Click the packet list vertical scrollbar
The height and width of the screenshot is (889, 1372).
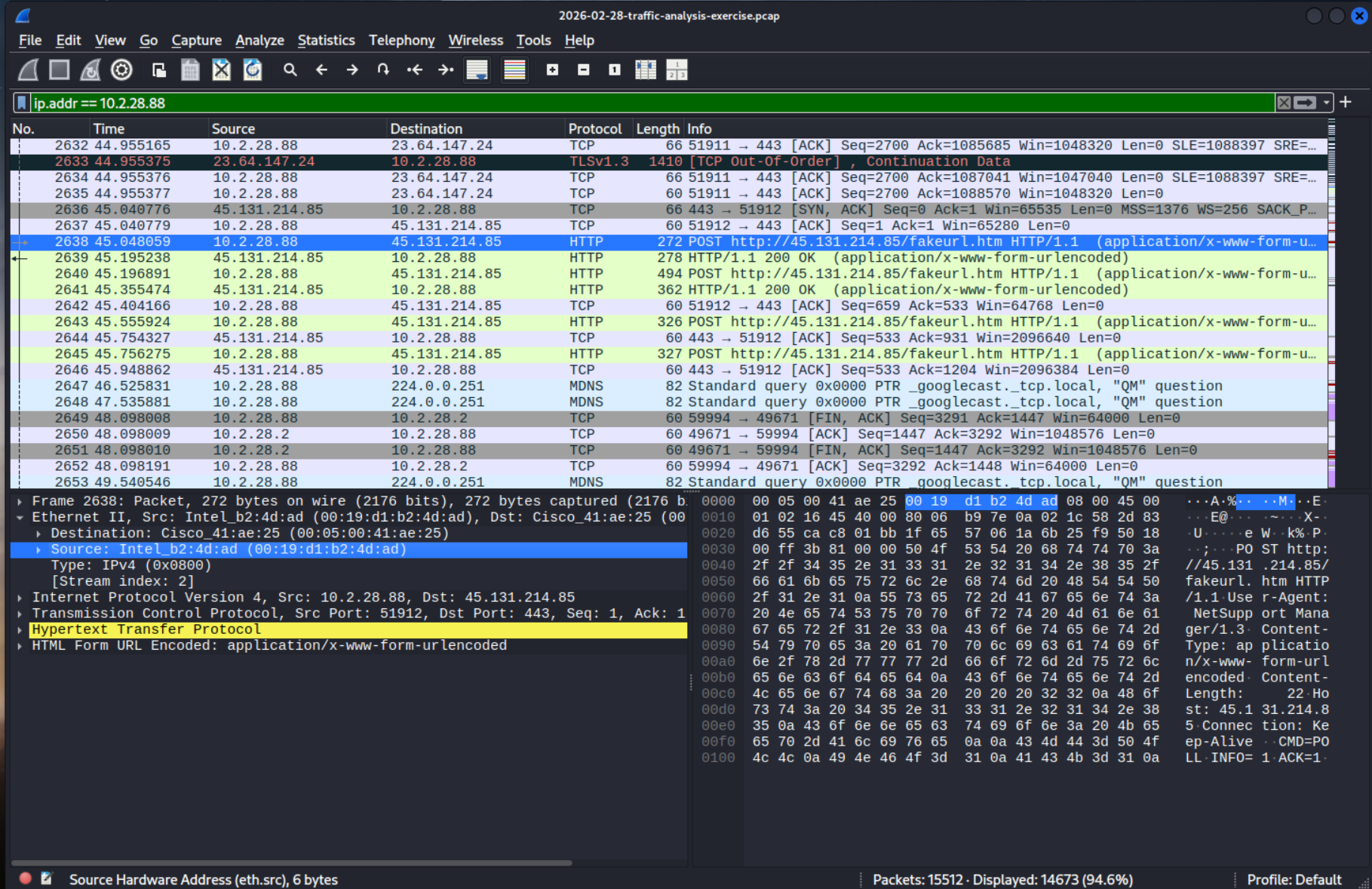[x=1331, y=302]
